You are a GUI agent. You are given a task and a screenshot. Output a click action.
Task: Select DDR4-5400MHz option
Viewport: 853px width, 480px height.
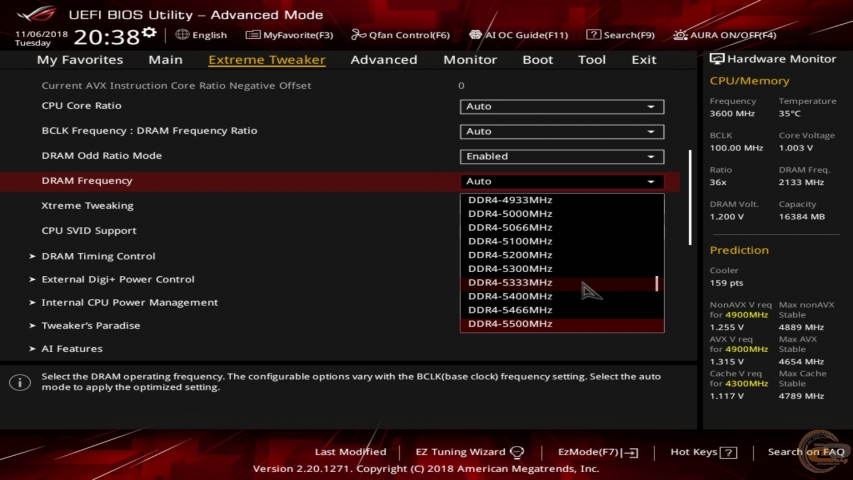click(561, 296)
